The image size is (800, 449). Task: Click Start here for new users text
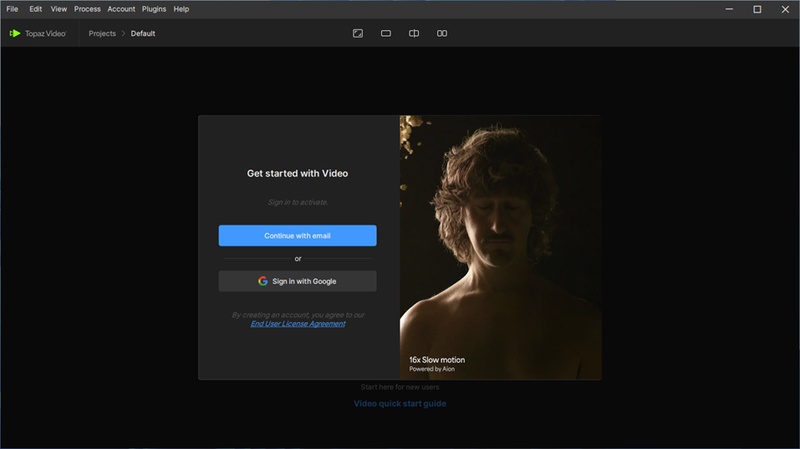coord(400,387)
